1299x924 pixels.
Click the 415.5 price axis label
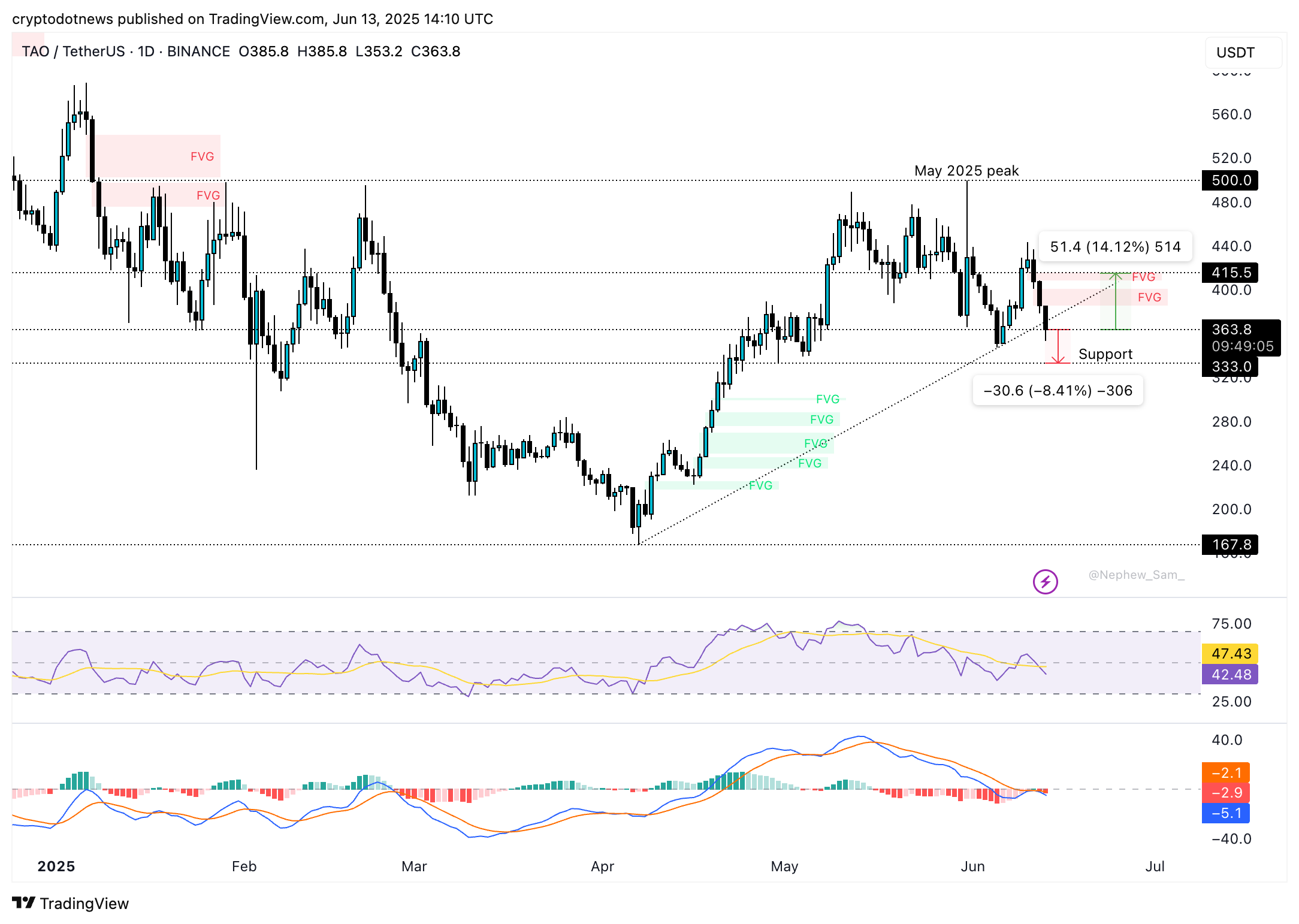pyautogui.click(x=1230, y=273)
